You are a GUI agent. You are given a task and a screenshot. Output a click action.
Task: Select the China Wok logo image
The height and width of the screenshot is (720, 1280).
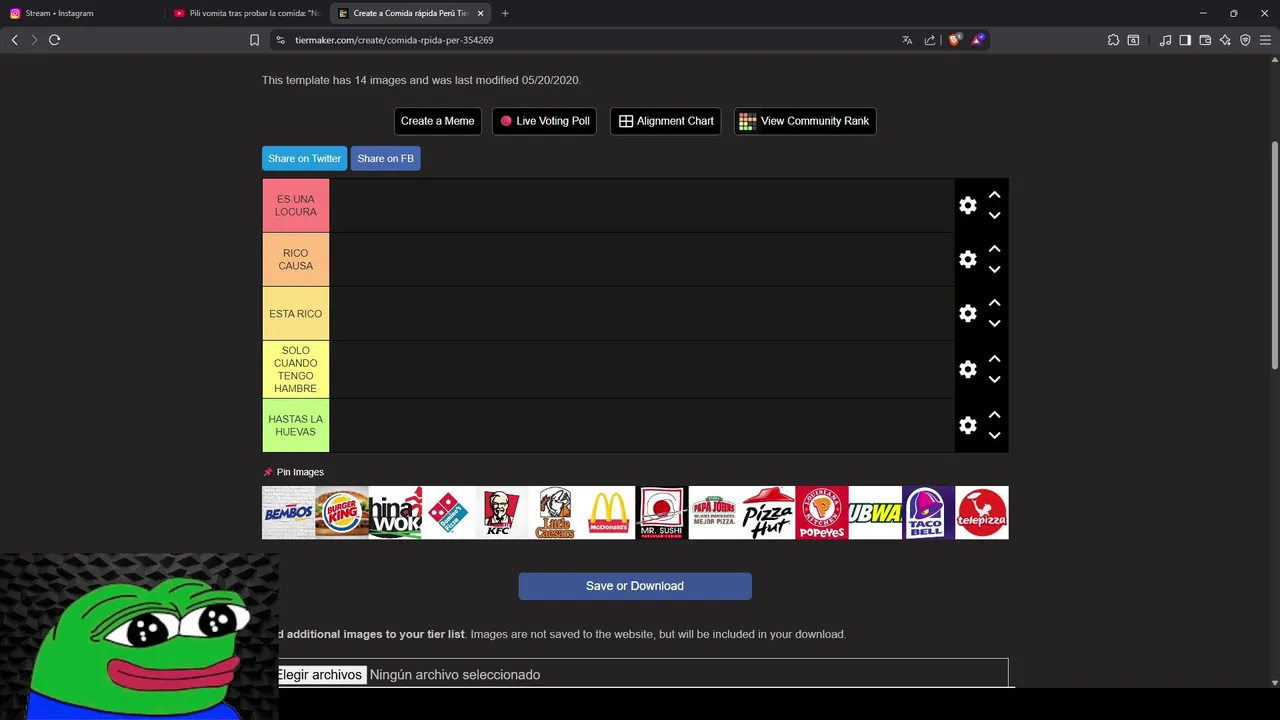[x=395, y=512]
